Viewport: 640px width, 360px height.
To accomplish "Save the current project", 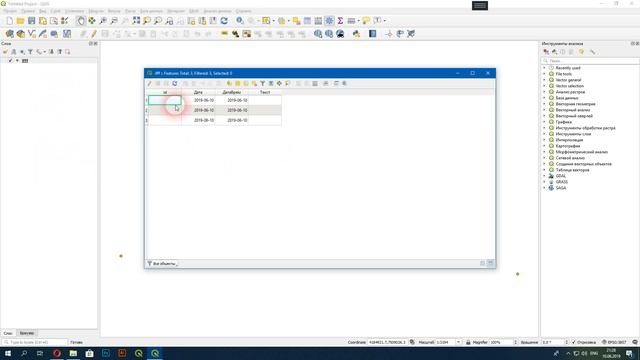I will [x=31, y=21].
